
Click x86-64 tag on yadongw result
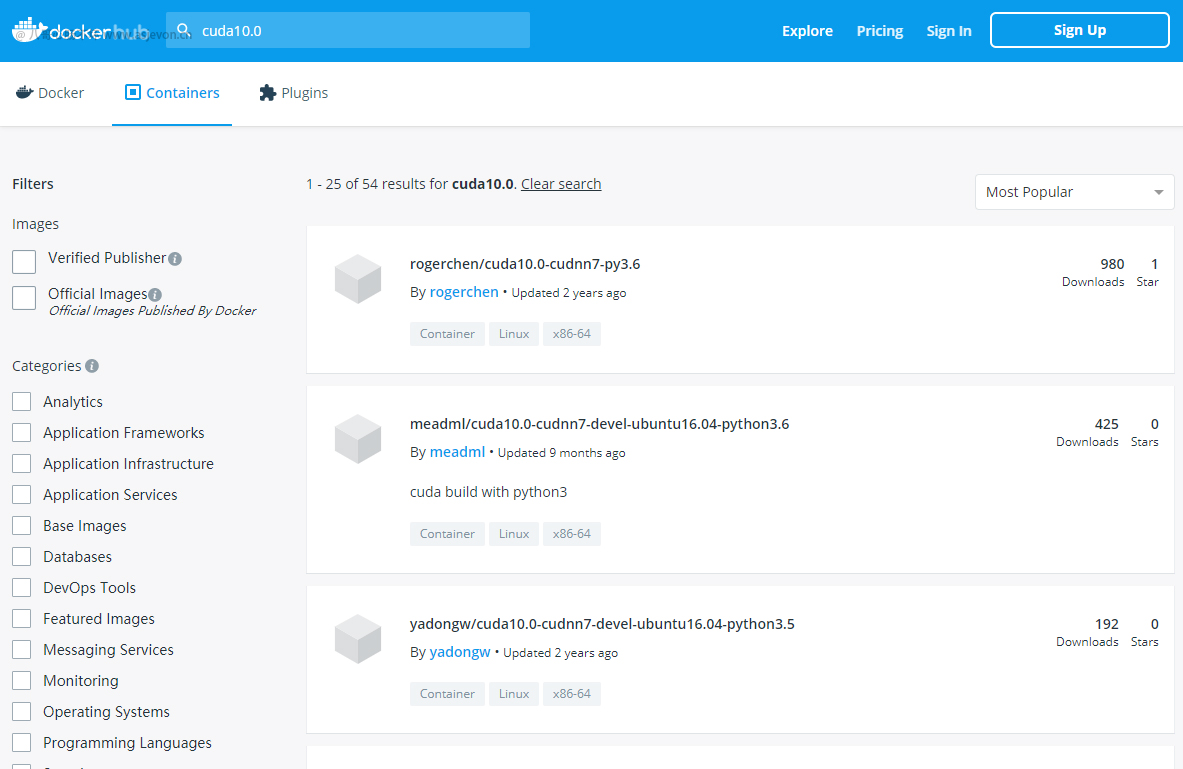click(572, 694)
